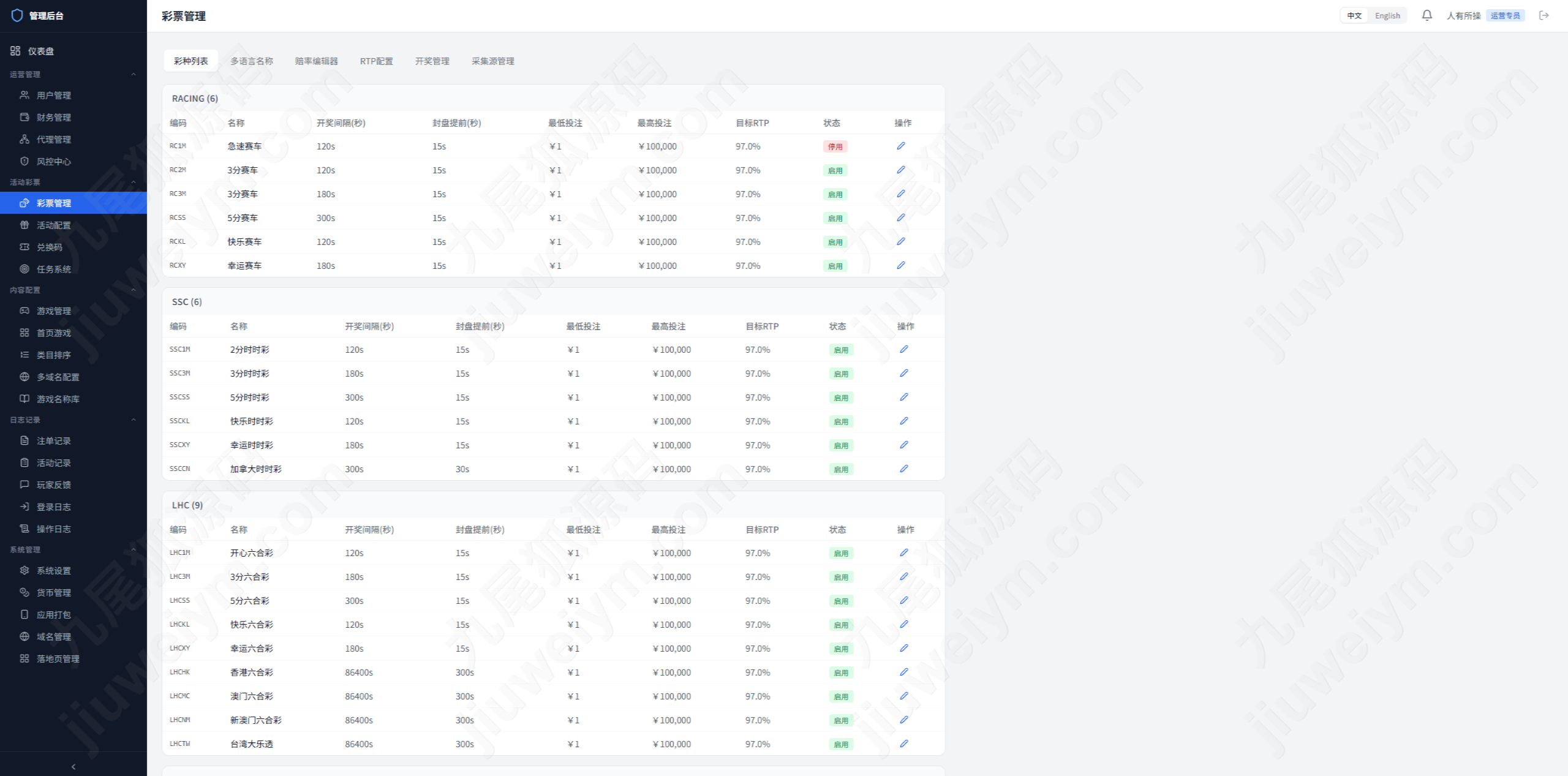Collapse the sidebar with bottom arrow
The height and width of the screenshot is (776, 1568).
(73, 766)
